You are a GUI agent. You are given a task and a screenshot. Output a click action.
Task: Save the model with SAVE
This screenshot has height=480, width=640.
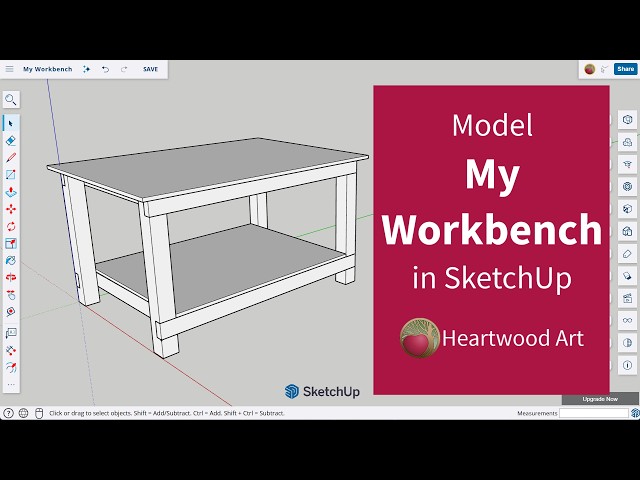pyautogui.click(x=150, y=69)
